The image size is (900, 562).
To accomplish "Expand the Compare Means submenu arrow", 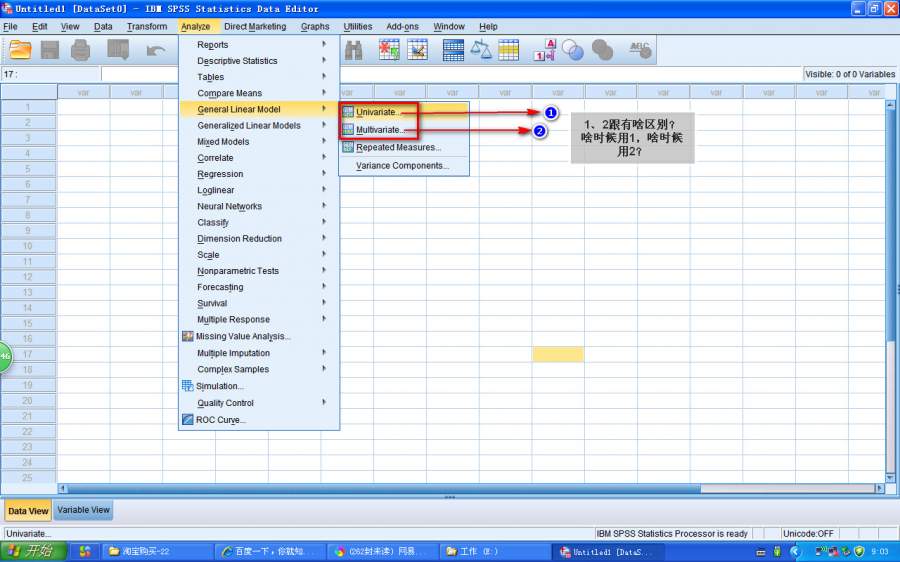I will coord(324,92).
